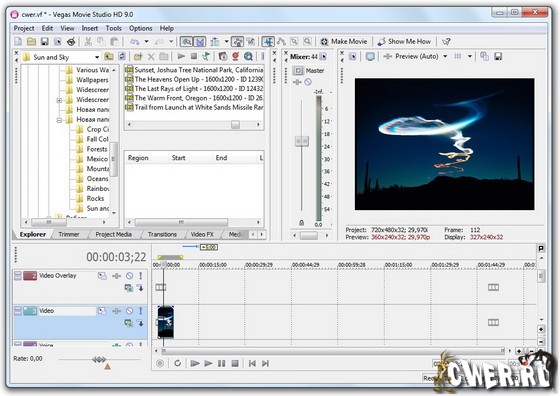Click the Cut scissors icon
The height and width of the screenshot is (396, 560).
(x=88, y=42)
